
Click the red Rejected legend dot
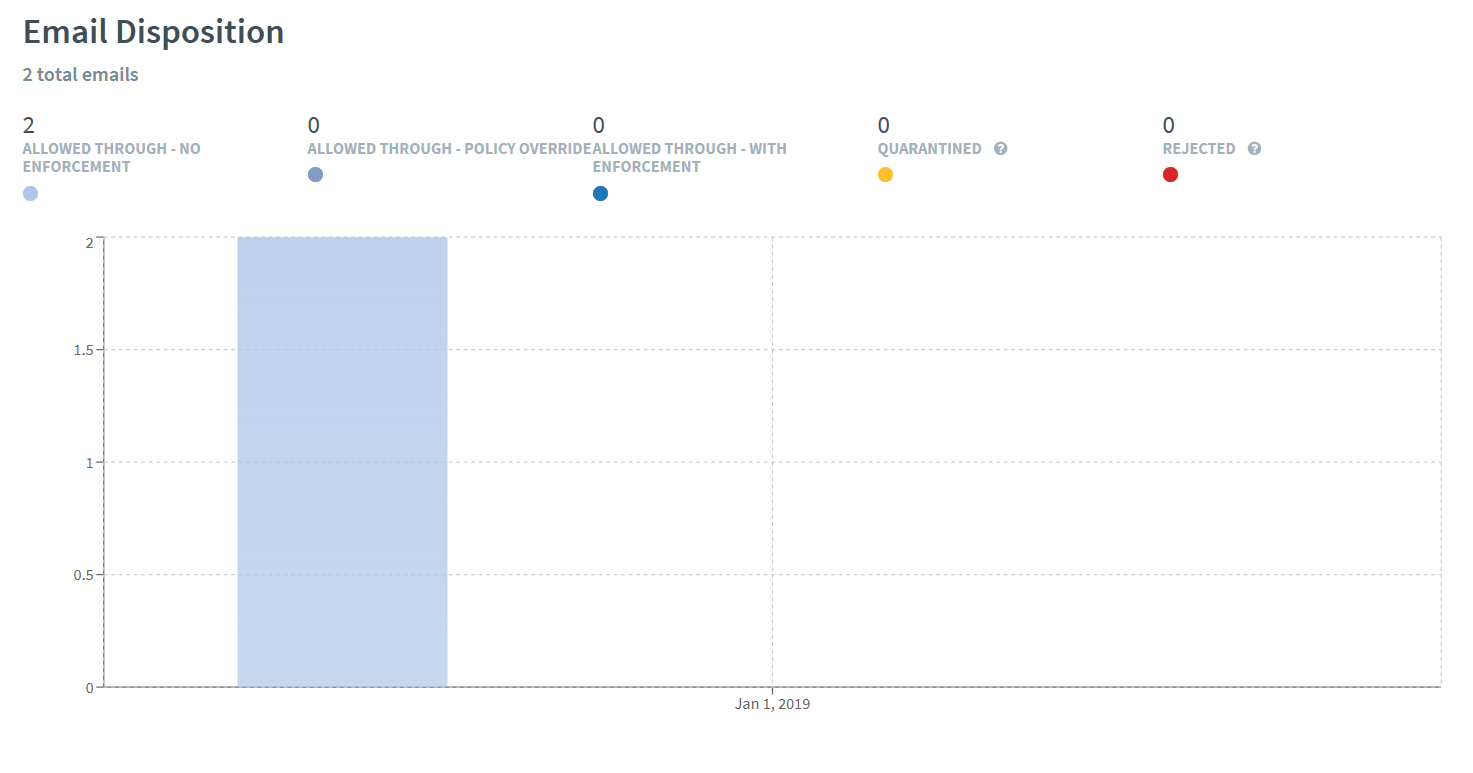(1170, 174)
